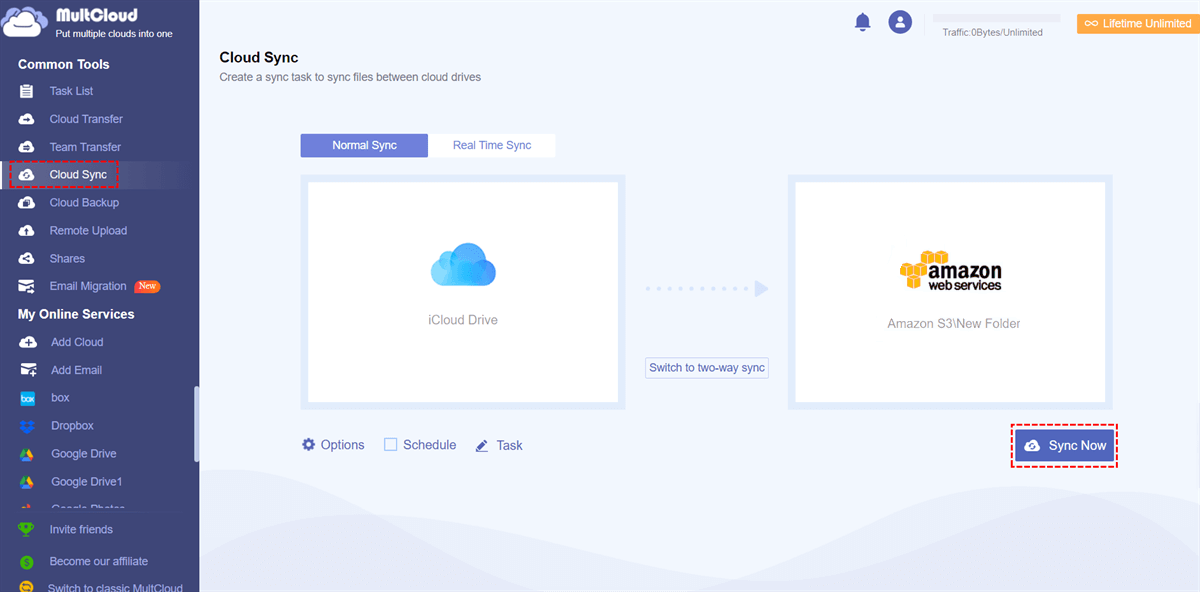The width and height of the screenshot is (1200, 592).
Task: Click the Team Transfer icon
Action: (27, 147)
